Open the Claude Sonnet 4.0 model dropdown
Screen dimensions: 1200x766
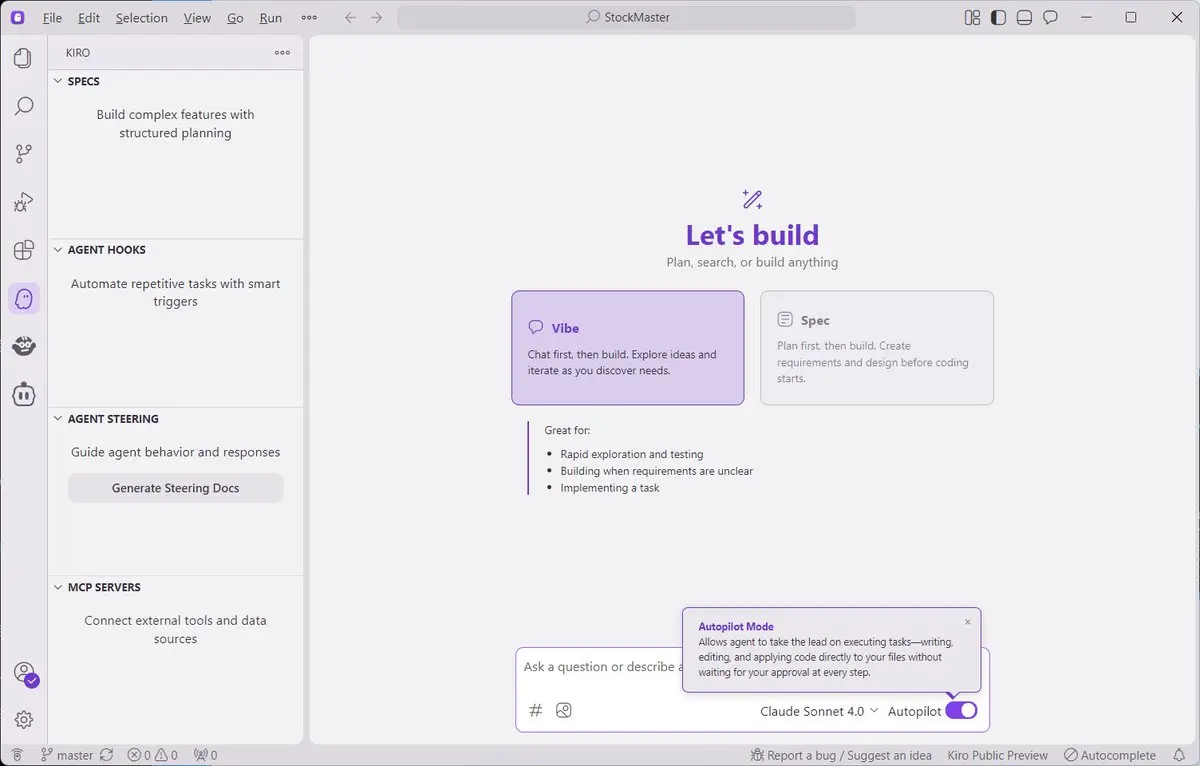coord(819,711)
